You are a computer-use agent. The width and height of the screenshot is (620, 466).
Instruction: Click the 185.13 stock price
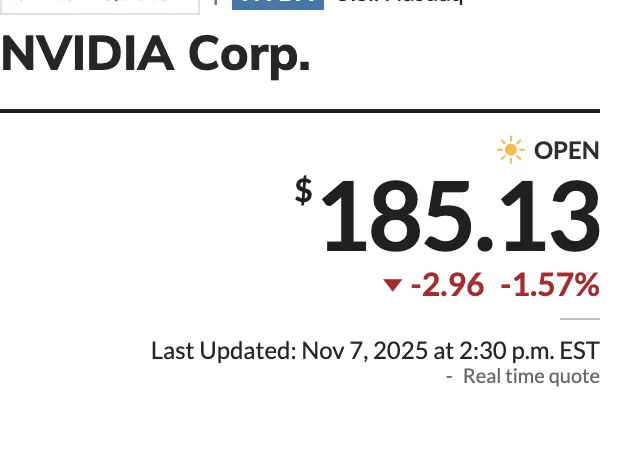459,218
